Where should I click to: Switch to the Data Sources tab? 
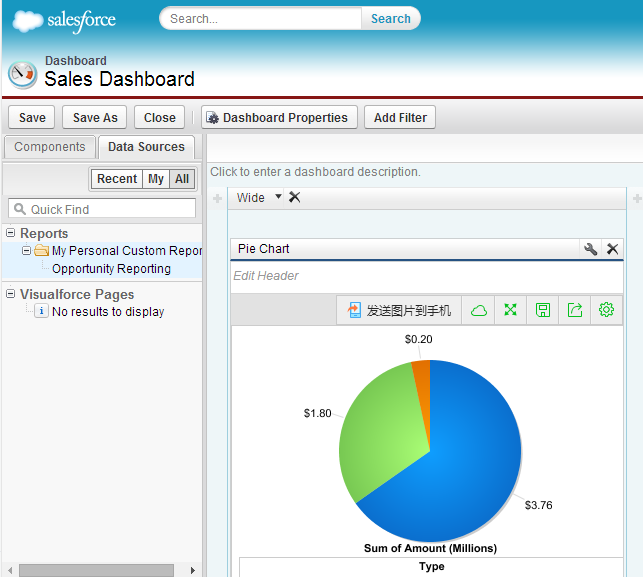146,147
